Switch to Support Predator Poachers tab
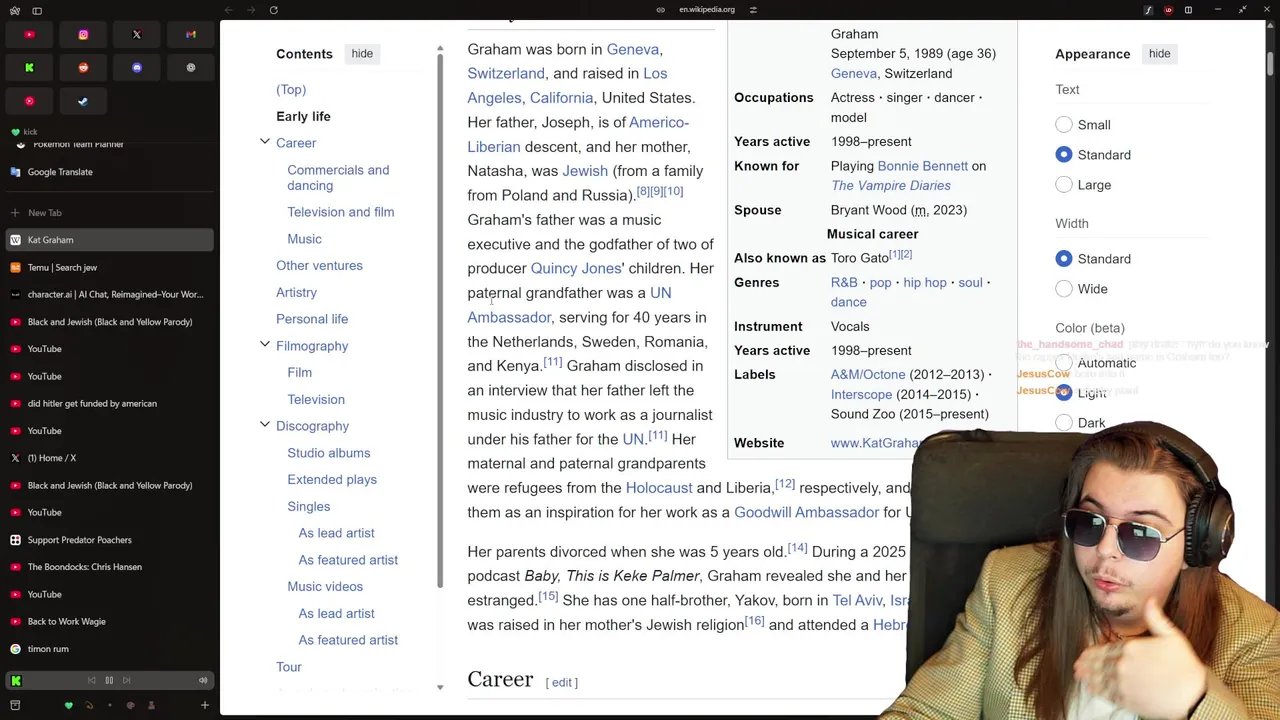Viewport: 1280px width, 720px height. pyautogui.click(x=108, y=540)
